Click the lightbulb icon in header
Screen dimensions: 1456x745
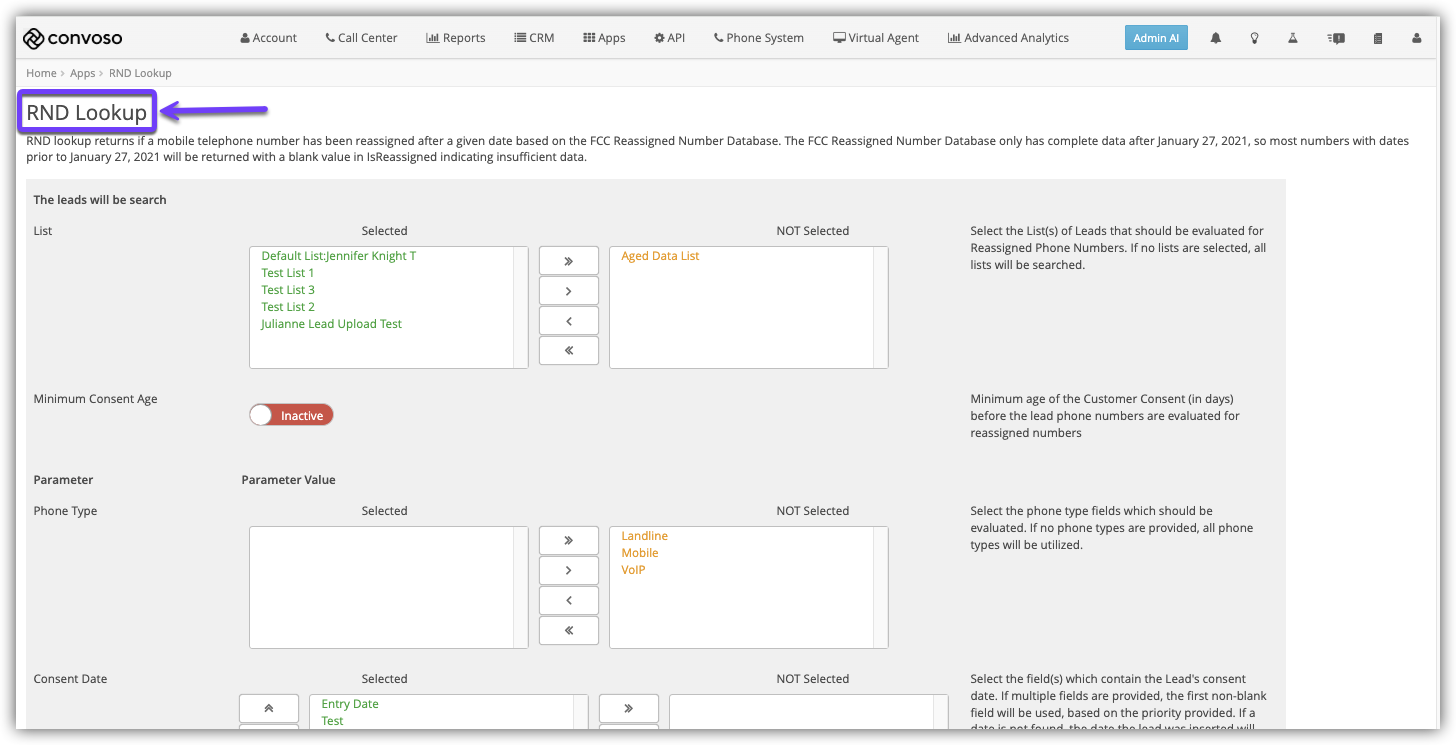click(x=1254, y=38)
